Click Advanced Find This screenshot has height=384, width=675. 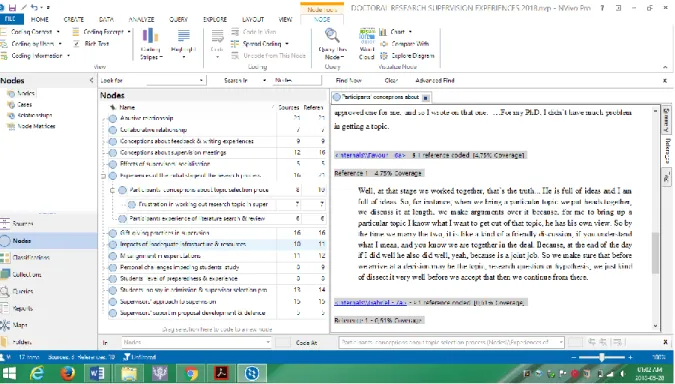(x=435, y=81)
